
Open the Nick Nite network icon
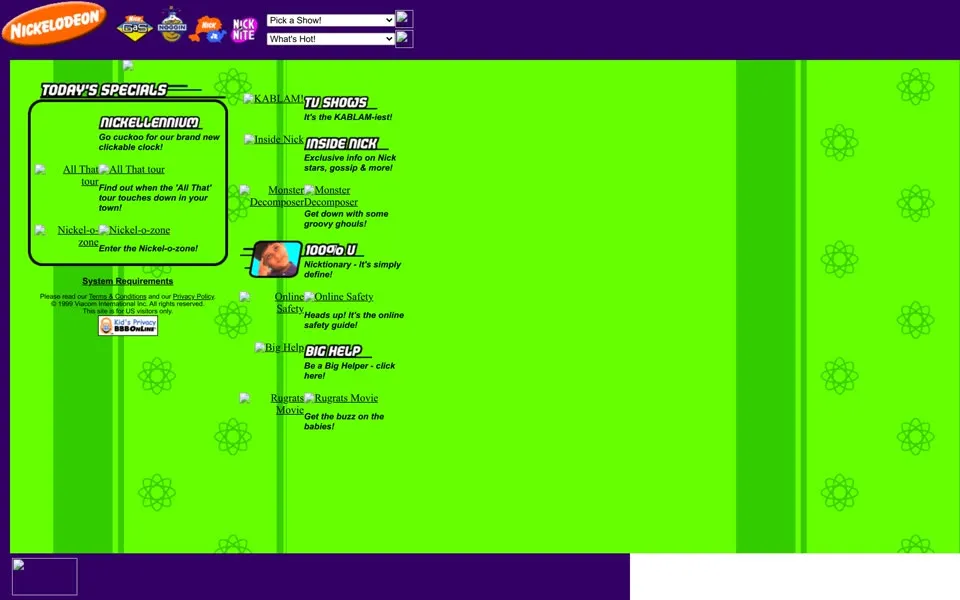pos(244,29)
